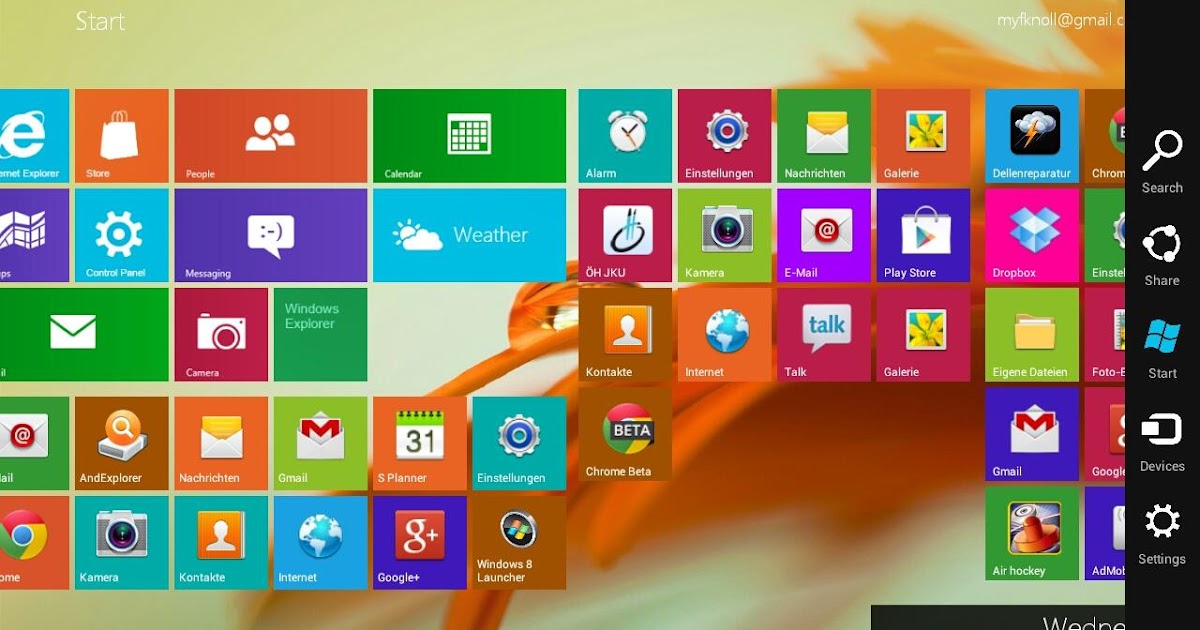The width and height of the screenshot is (1200, 630).
Task: Open the Eigene Dateien tile
Action: click(x=1032, y=335)
